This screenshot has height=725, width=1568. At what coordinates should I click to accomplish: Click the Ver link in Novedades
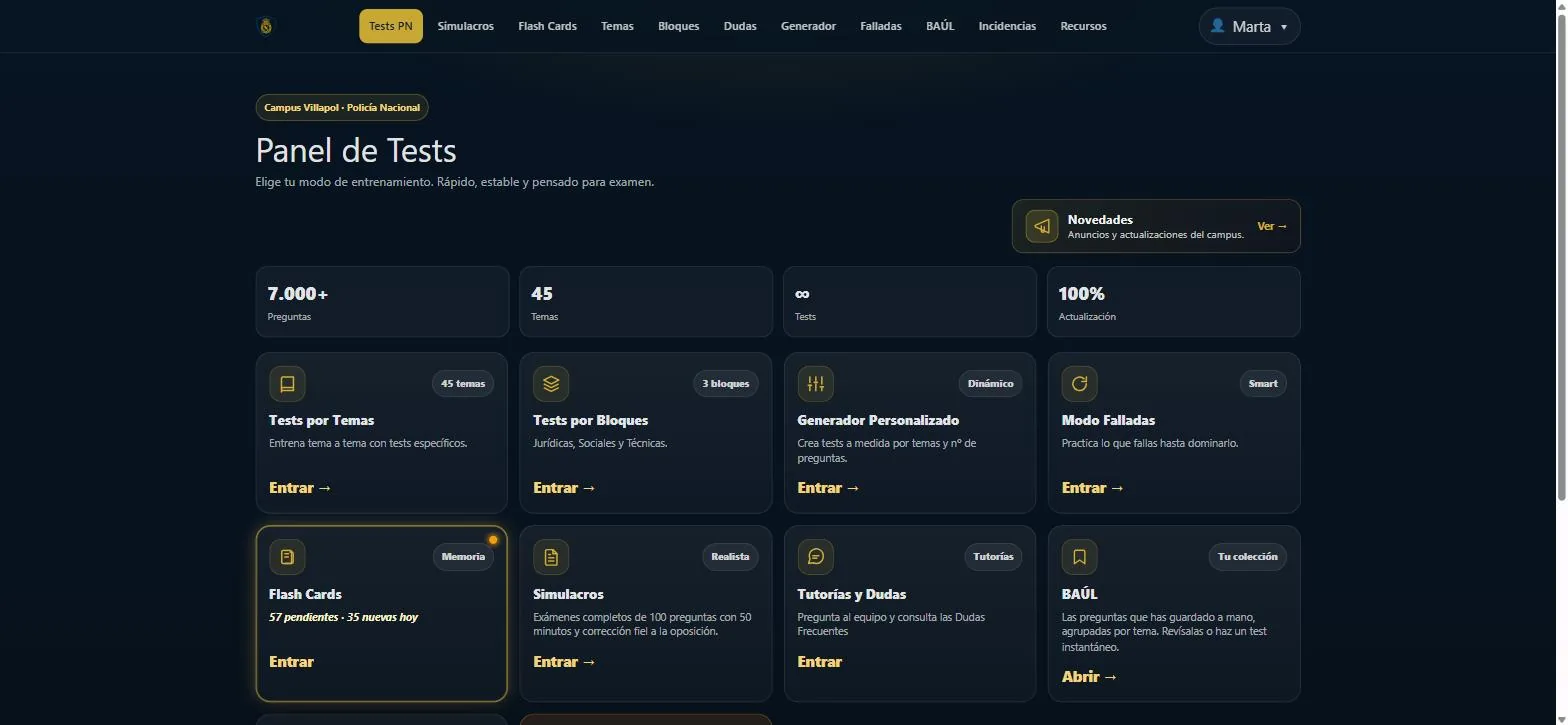1272,226
